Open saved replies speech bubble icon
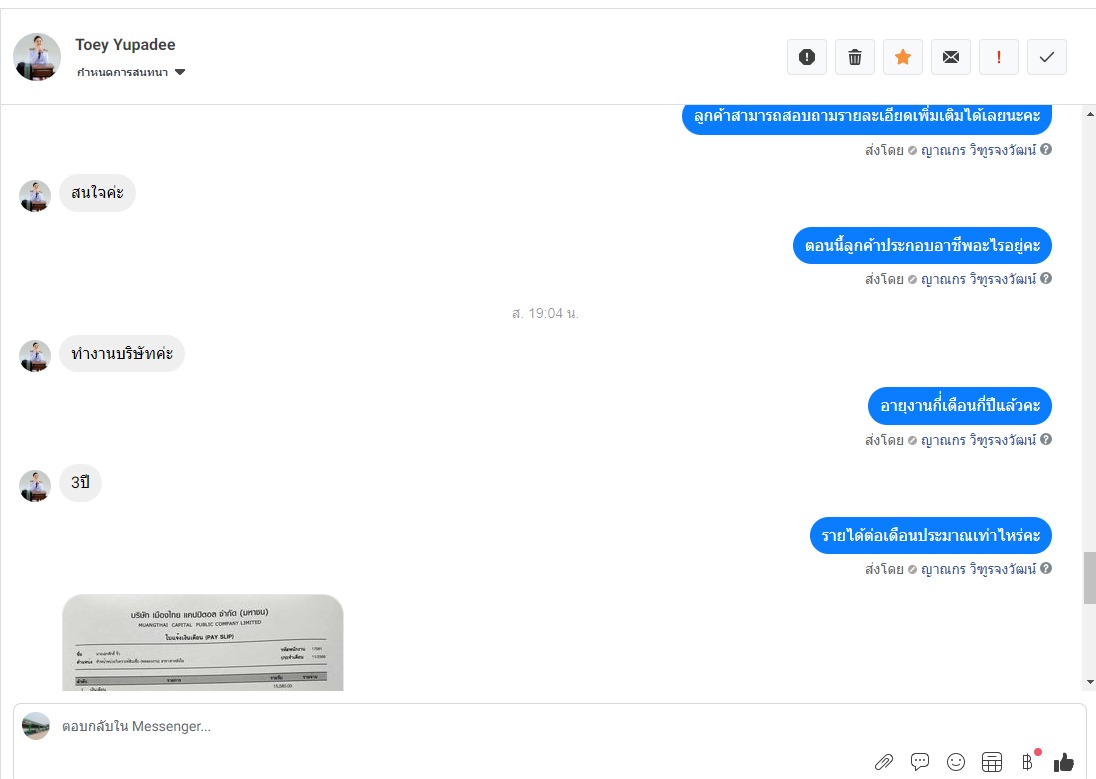Viewport: 1096px width, 779px height. (920, 762)
